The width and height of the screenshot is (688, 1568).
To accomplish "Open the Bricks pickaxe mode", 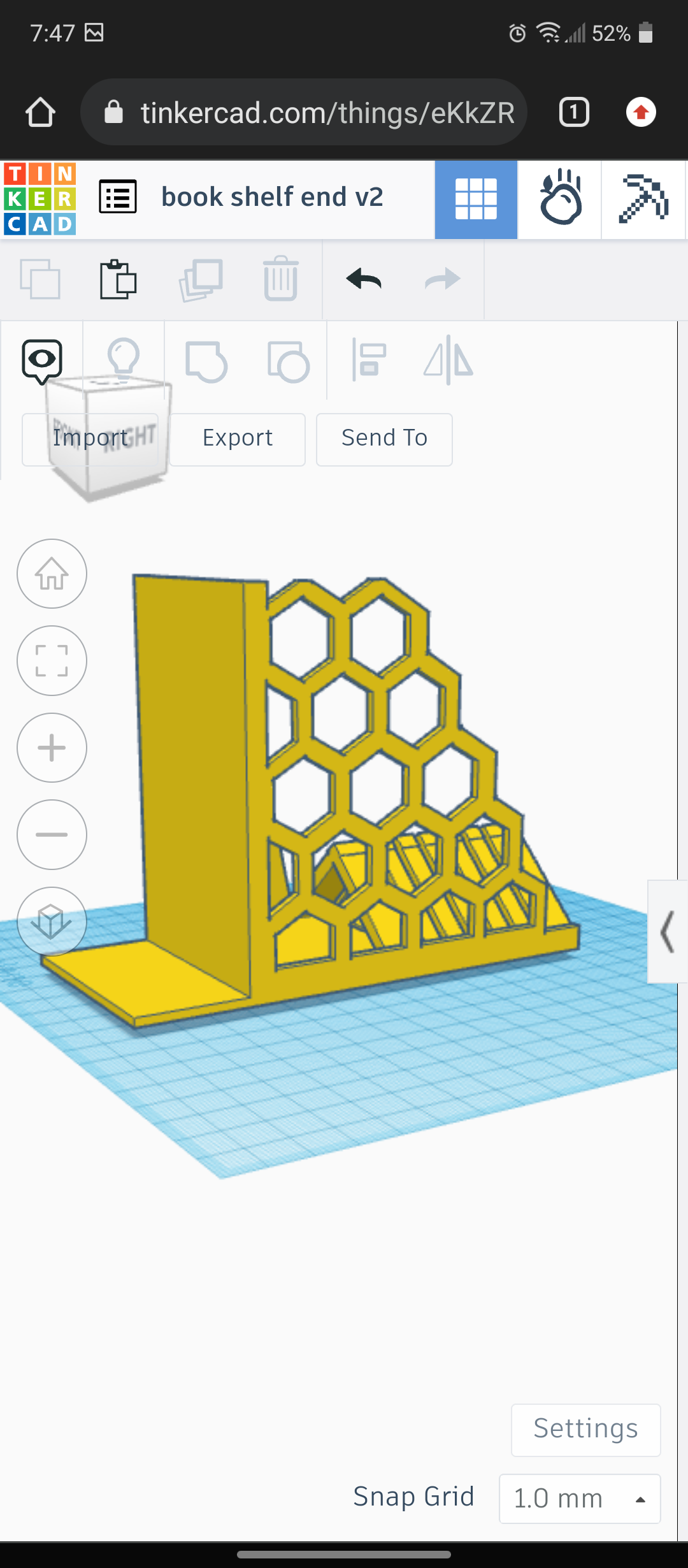I will coord(643,200).
